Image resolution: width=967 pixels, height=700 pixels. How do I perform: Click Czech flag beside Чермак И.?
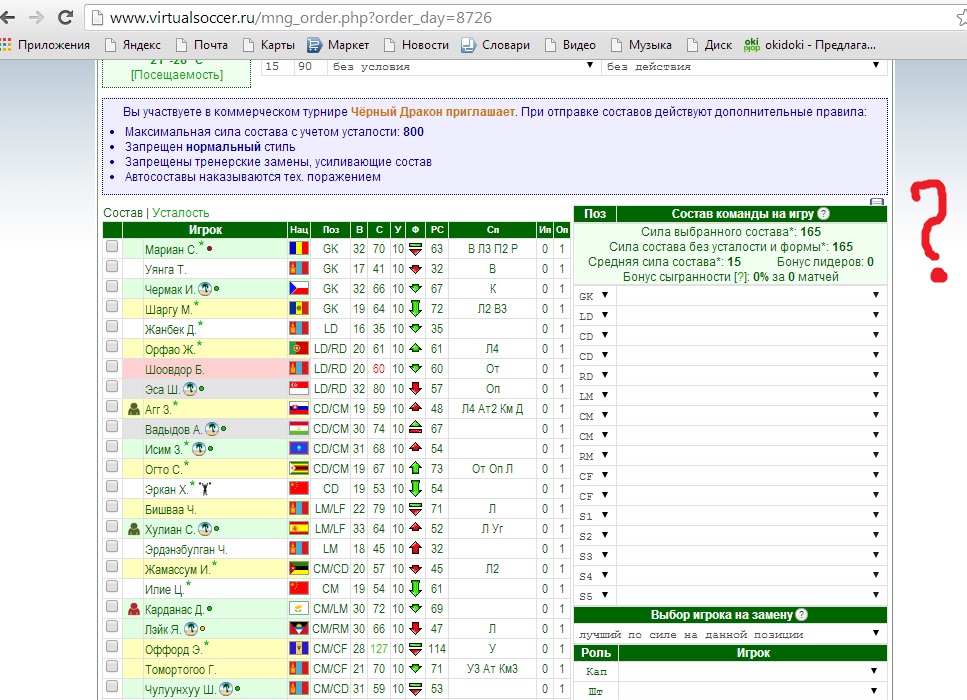tap(299, 289)
